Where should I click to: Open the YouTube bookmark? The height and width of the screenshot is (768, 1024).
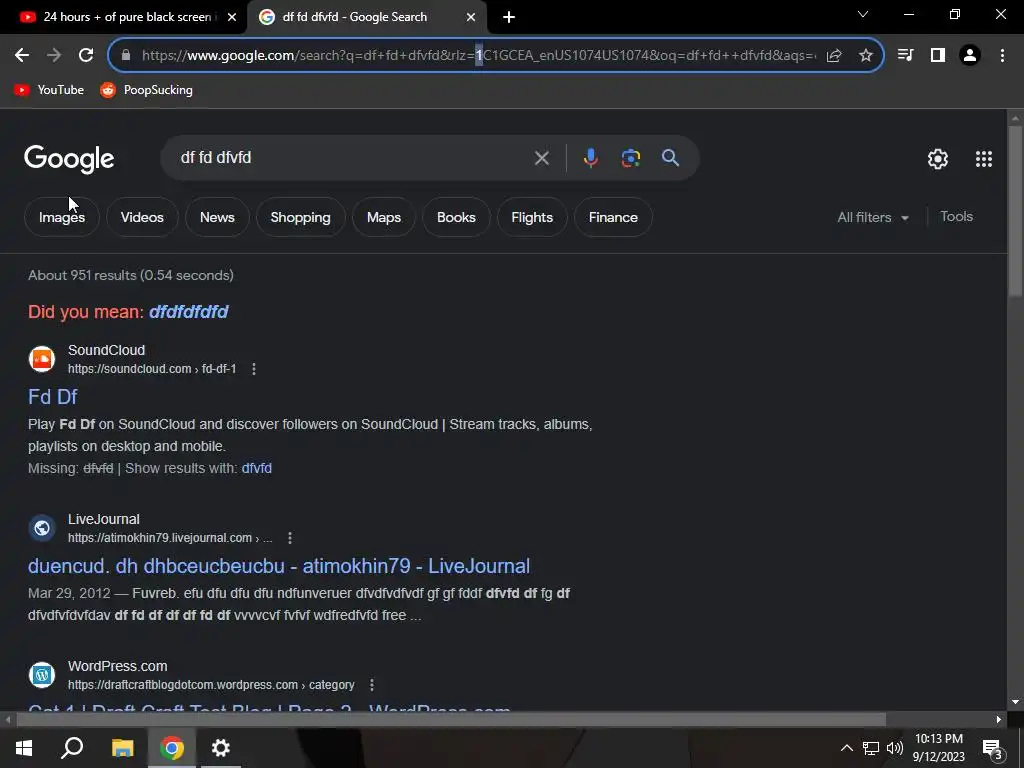point(49,90)
